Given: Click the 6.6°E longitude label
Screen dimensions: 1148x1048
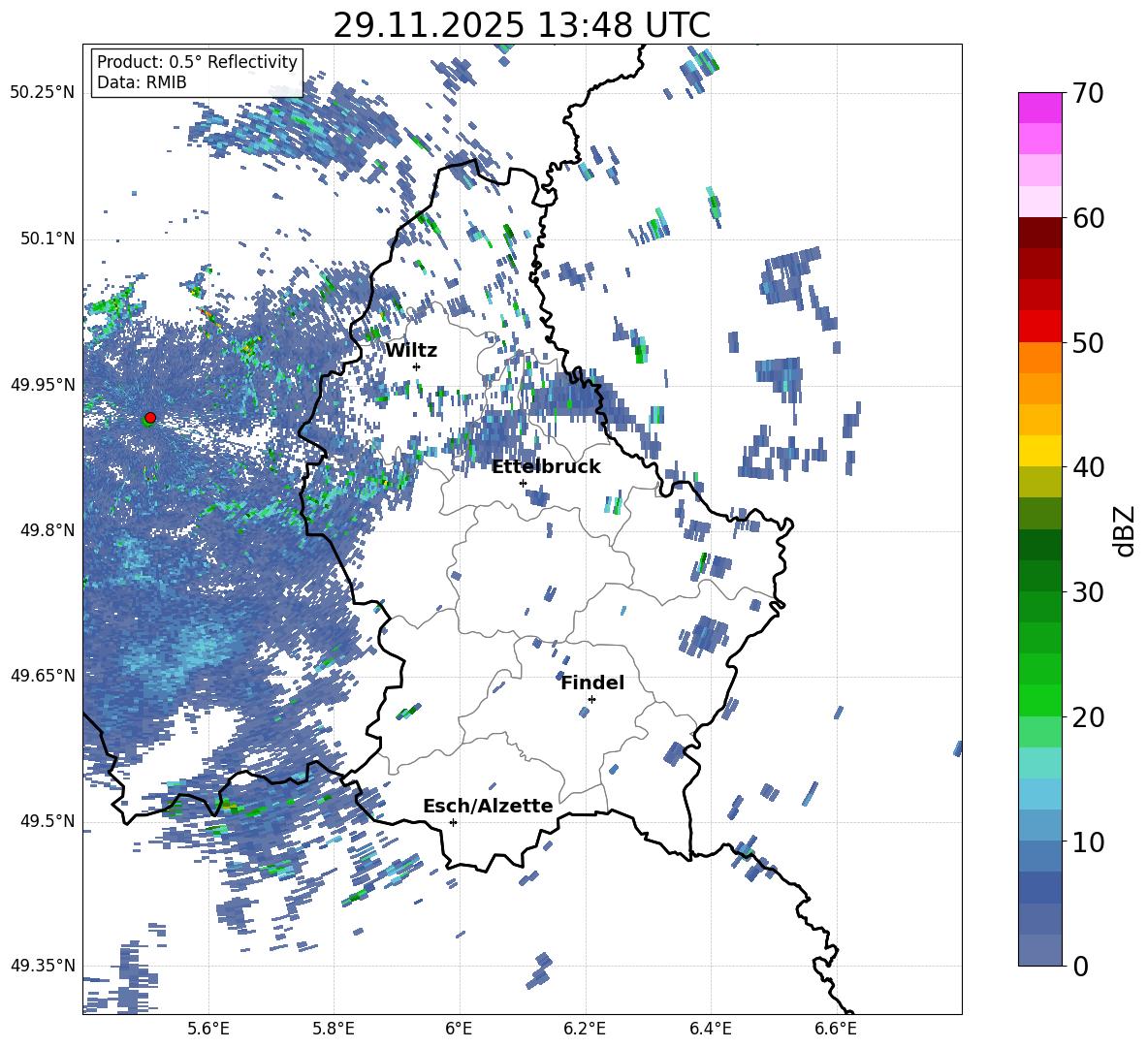Looking at the screenshot, I should coord(836,1029).
